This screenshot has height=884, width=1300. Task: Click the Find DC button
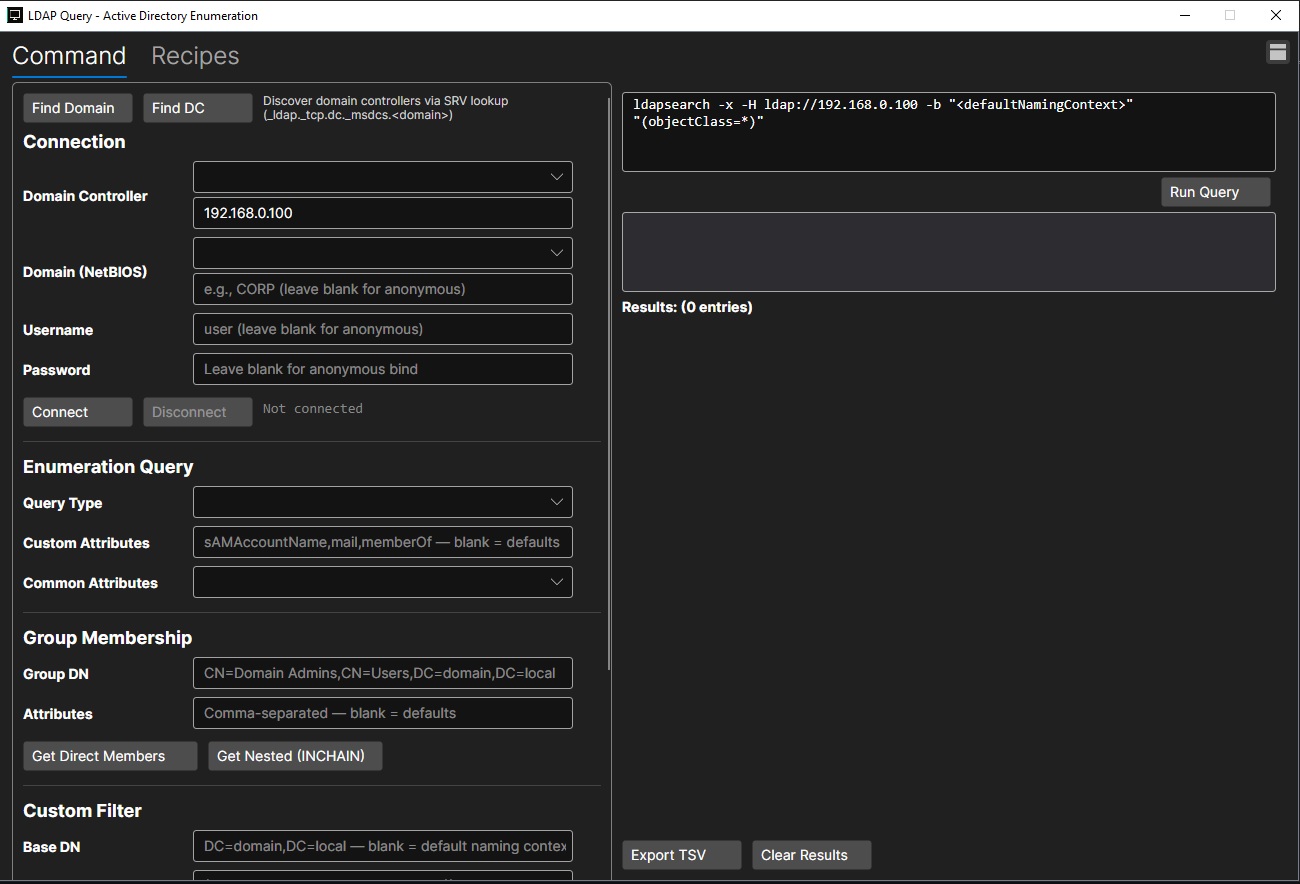tap(198, 108)
